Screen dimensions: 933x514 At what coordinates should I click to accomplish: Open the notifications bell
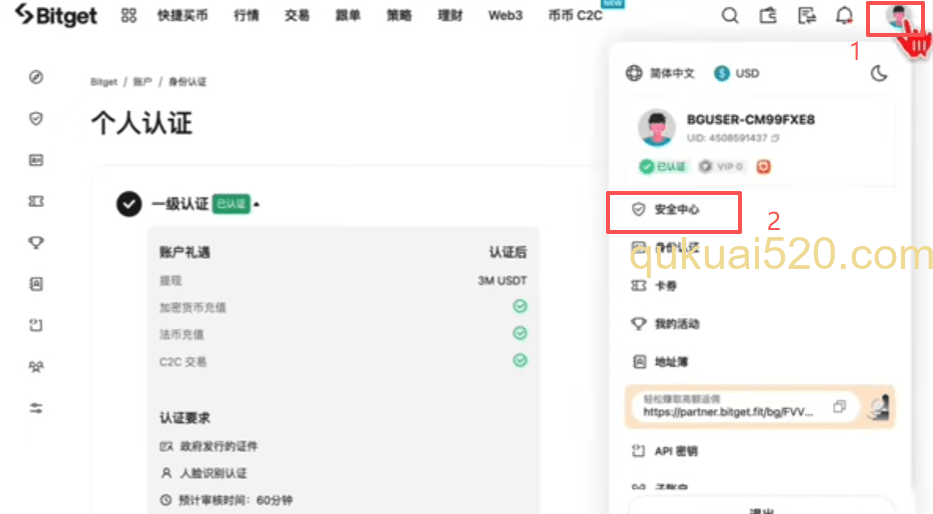(x=844, y=15)
